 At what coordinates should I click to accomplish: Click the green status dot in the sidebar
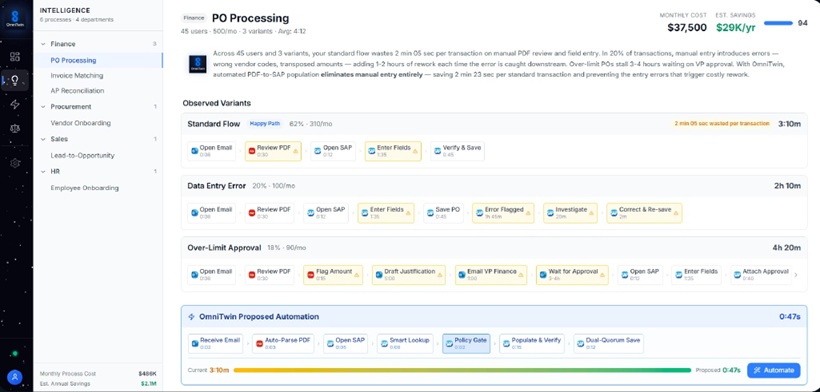15,353
